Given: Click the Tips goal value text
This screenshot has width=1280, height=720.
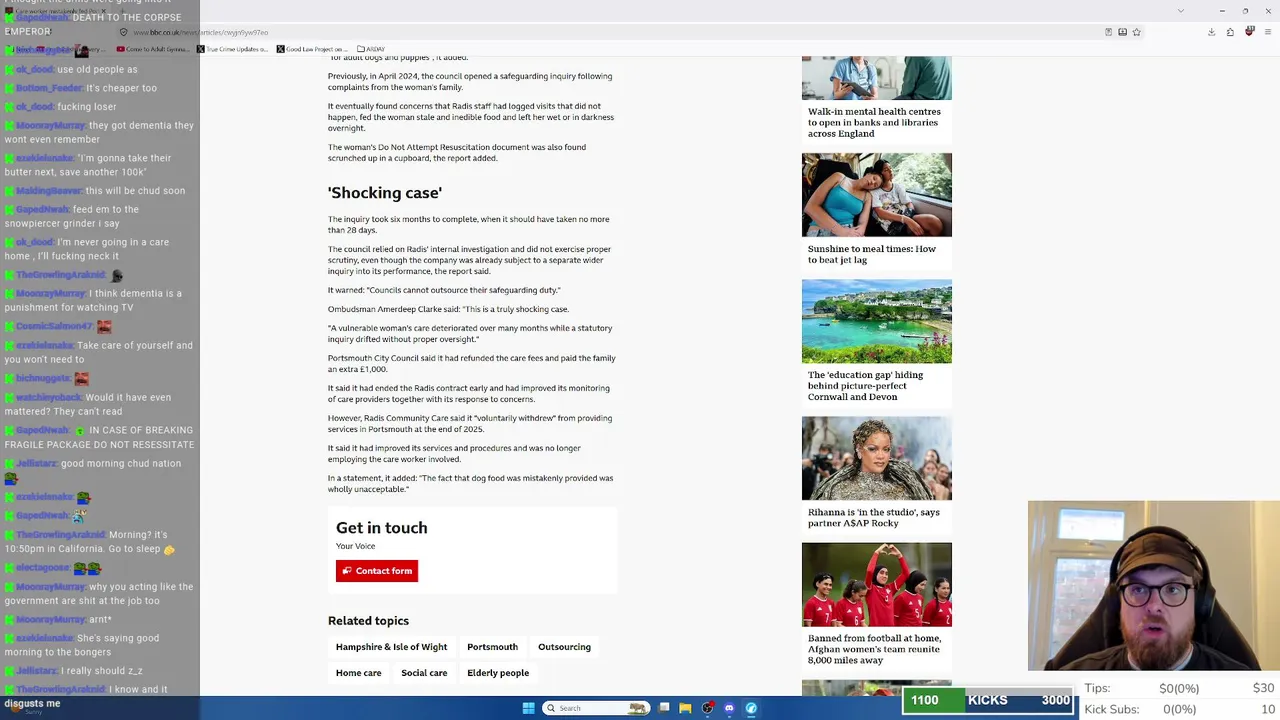Looking at the screenshot, I should pos(1179,688).
